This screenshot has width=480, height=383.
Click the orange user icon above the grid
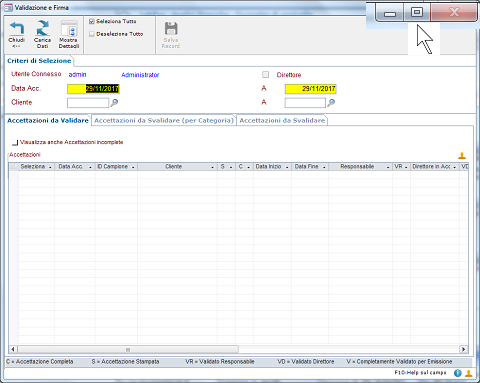coord(462,155)
